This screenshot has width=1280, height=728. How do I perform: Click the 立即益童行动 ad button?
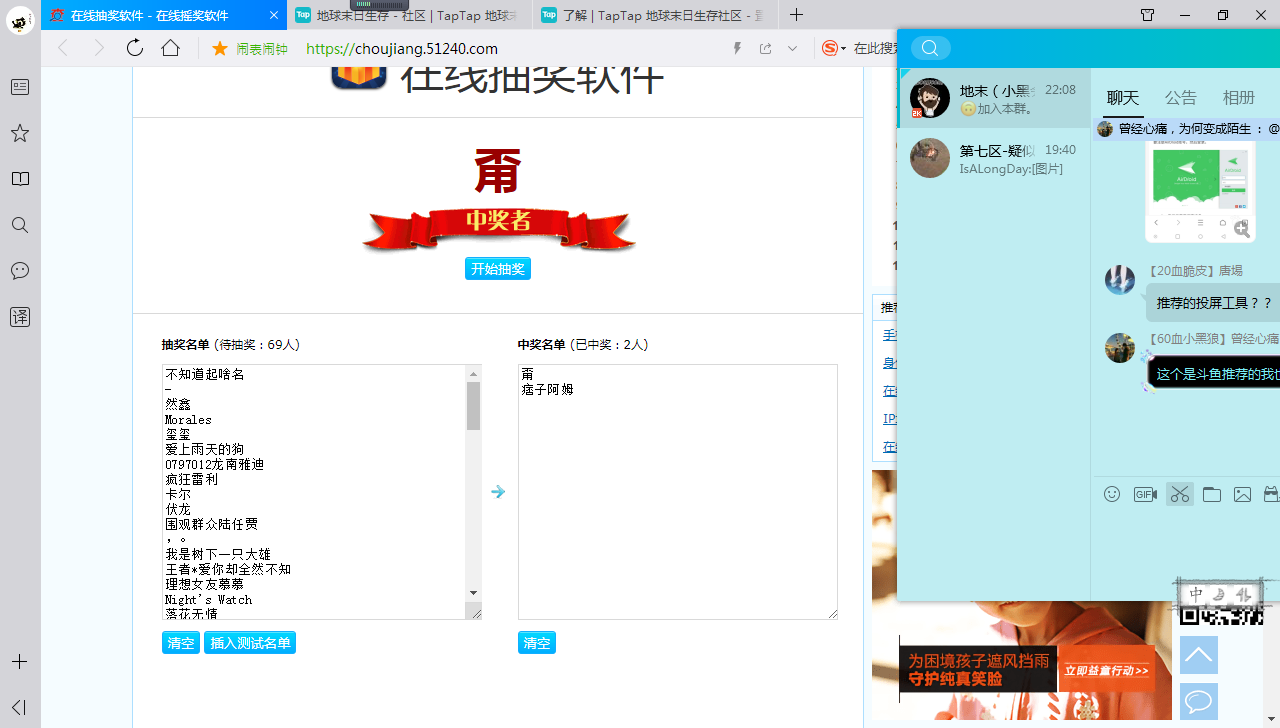1105,670
